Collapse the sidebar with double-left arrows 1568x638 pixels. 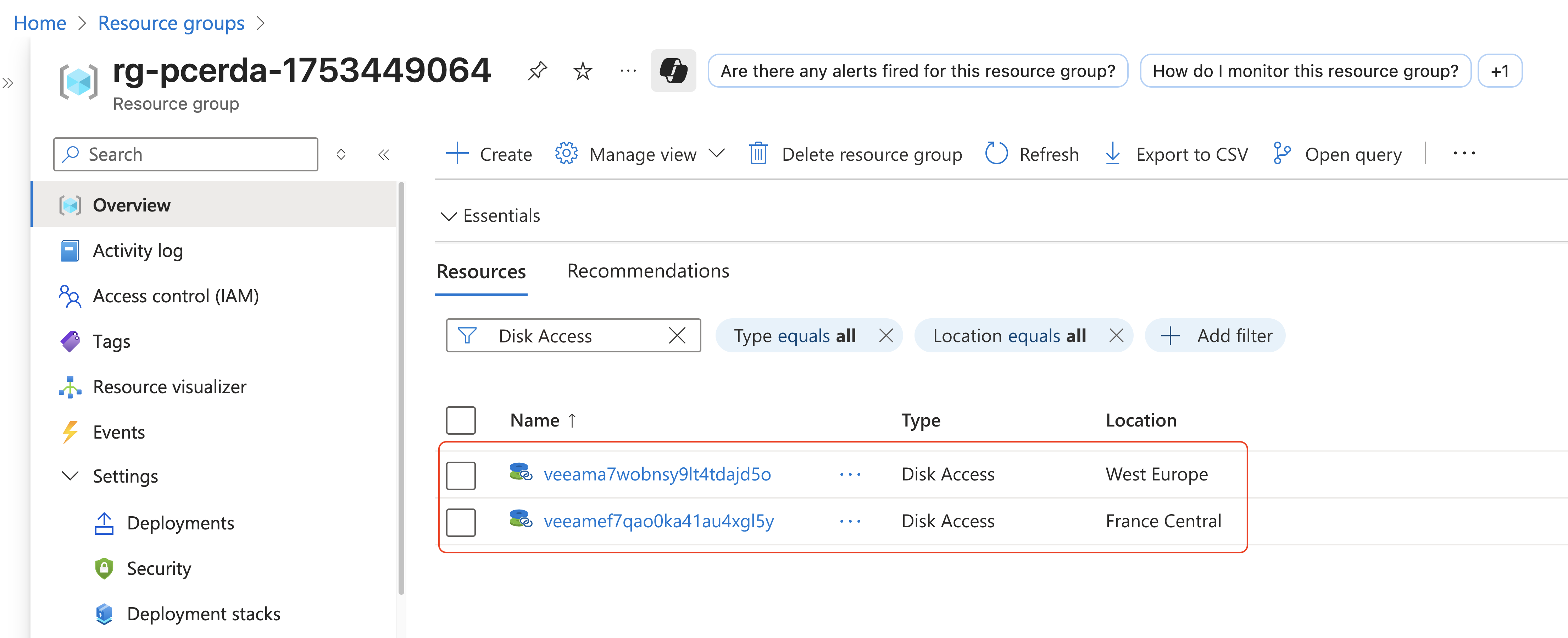pos(383,154)
